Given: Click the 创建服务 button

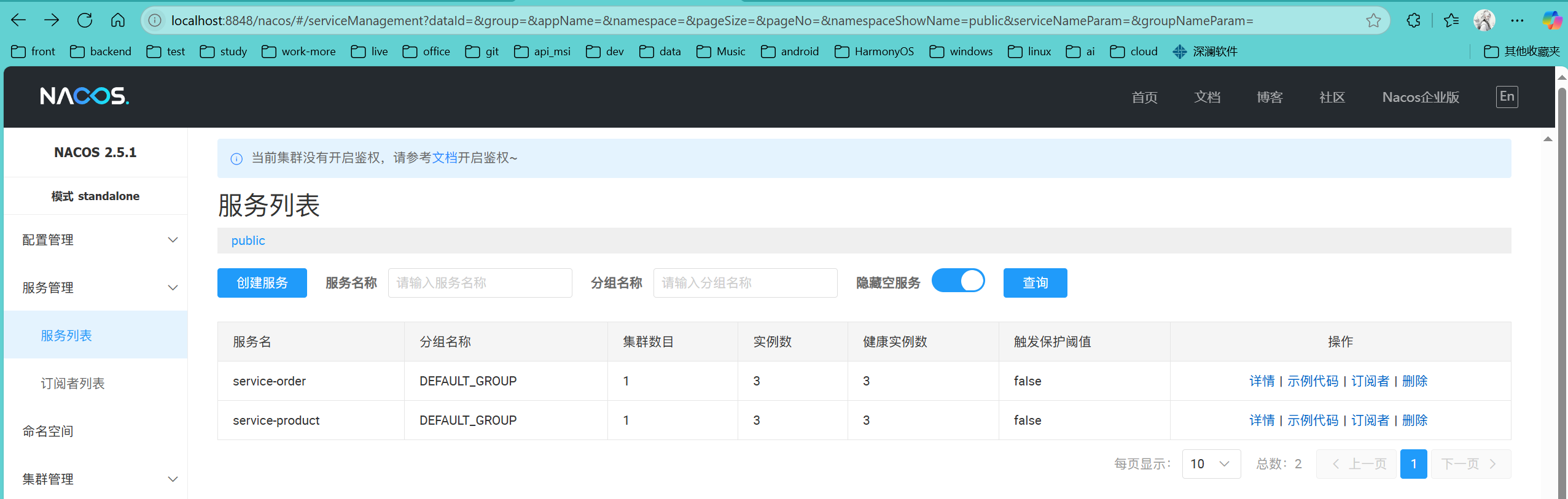Looking at the screenshot, I should tap(262, 283).
